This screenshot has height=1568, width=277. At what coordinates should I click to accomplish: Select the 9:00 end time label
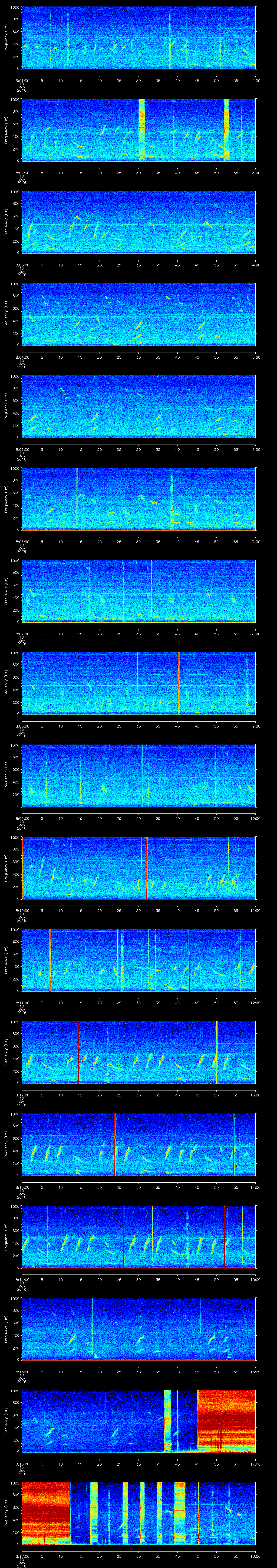pyautogui.click(x=256, y=726)
